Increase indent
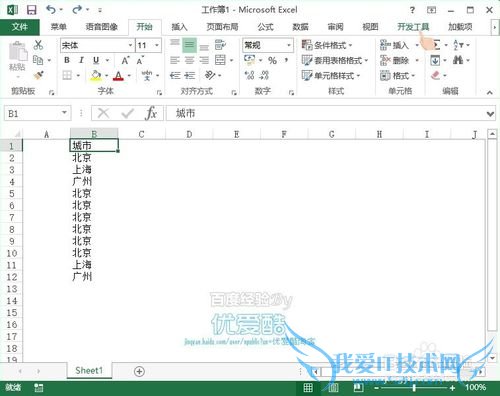This screenshot has width=500, height=396. tap(190, 75)
